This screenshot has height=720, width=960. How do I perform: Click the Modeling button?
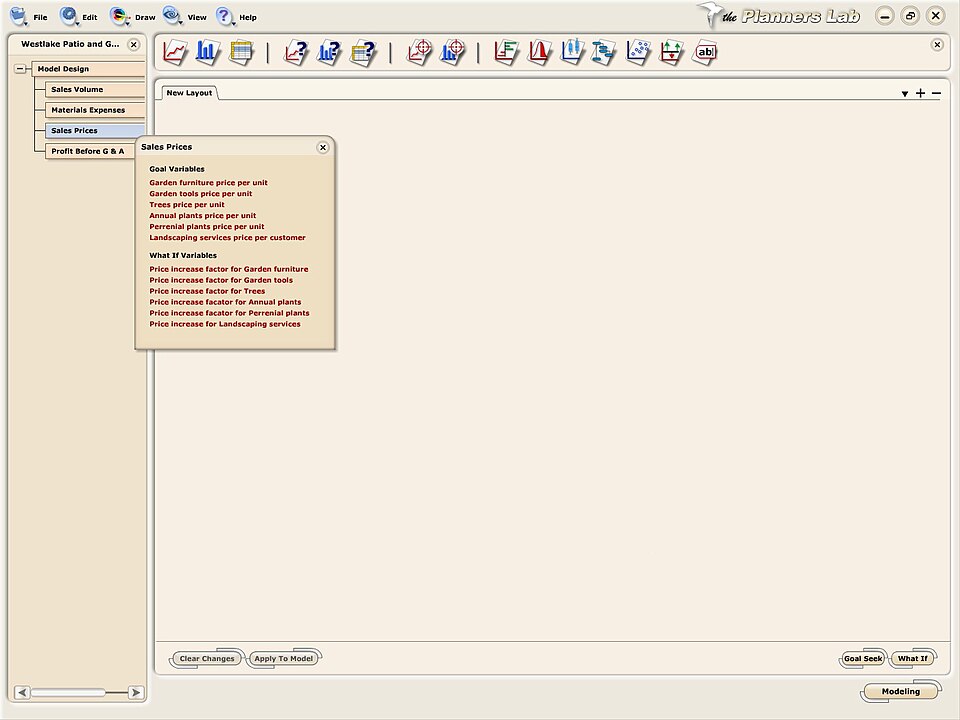(901, 692)
